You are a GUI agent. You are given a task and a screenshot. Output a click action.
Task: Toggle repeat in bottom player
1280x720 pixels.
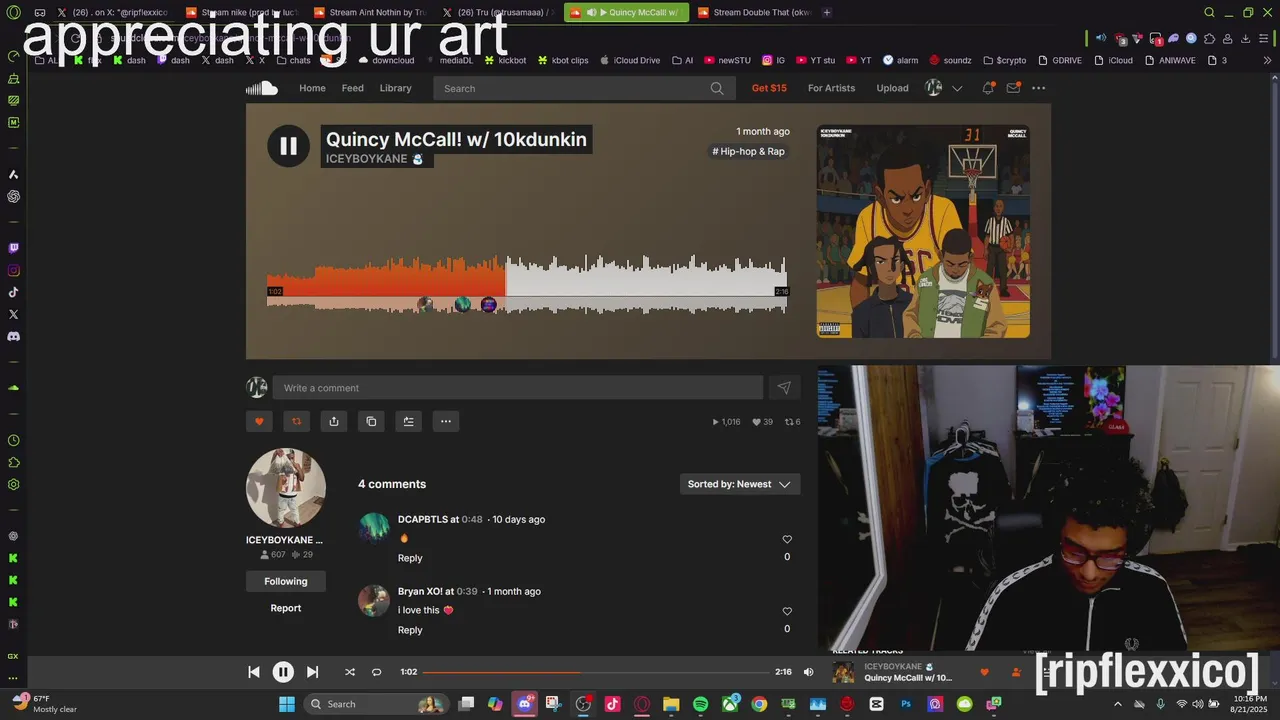click(x=376, y=672)
